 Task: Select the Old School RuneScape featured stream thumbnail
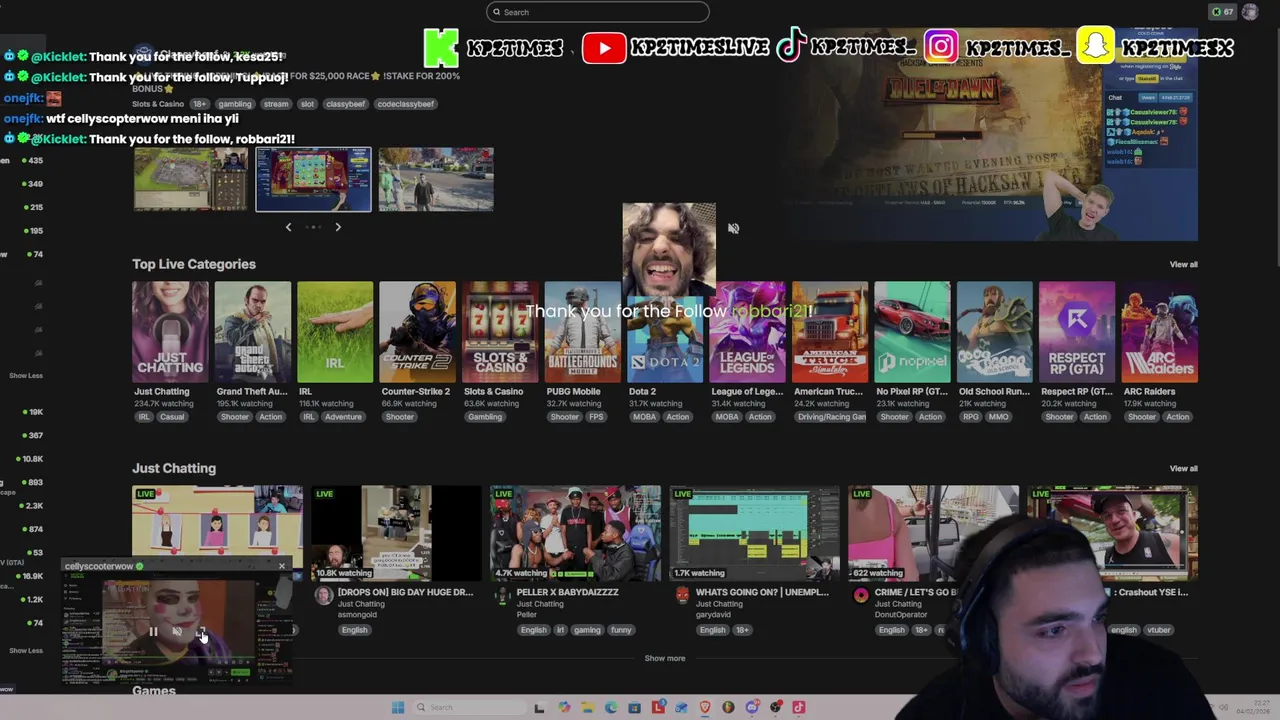point(191,179)
